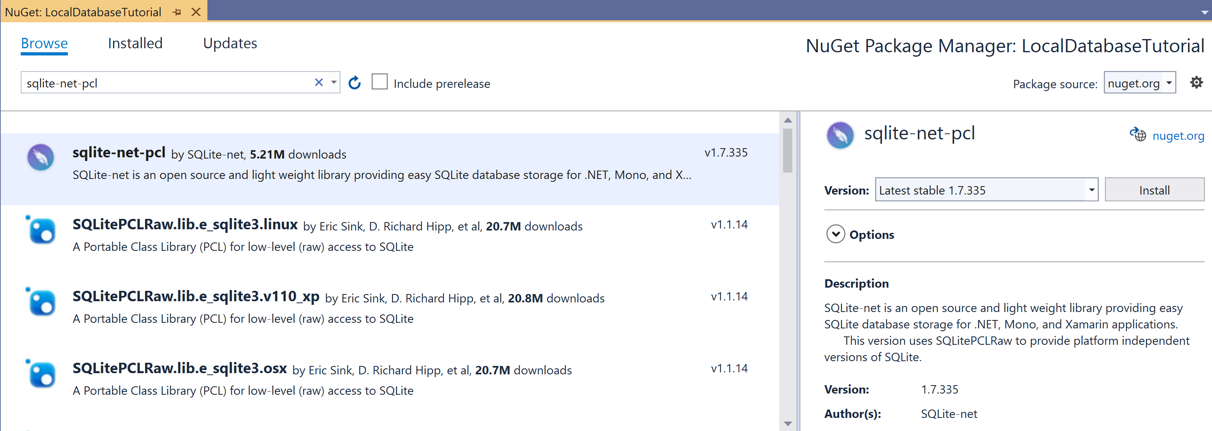Open the search history dropdown arrow
The height and width of the screenshot is (431, 1212).
pyautogui.click(x=334, y=83)
